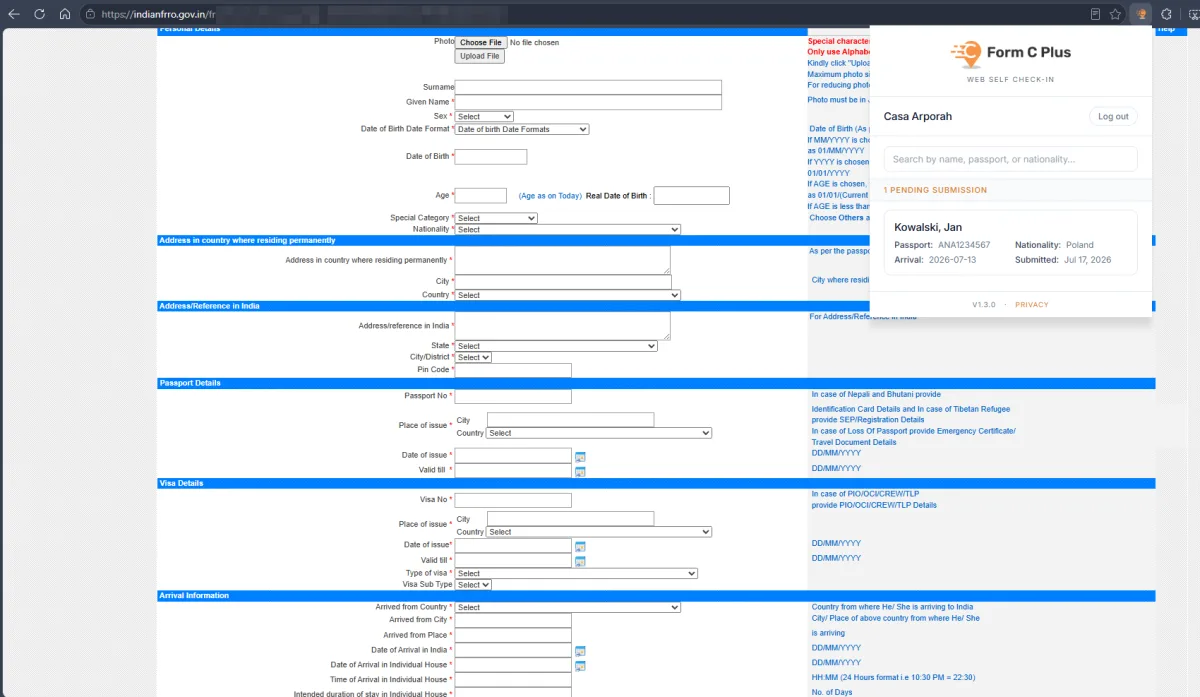Click the Address/reference in India text area
The height and width of the screenshot is (697, 1200).
coord(563,326)
